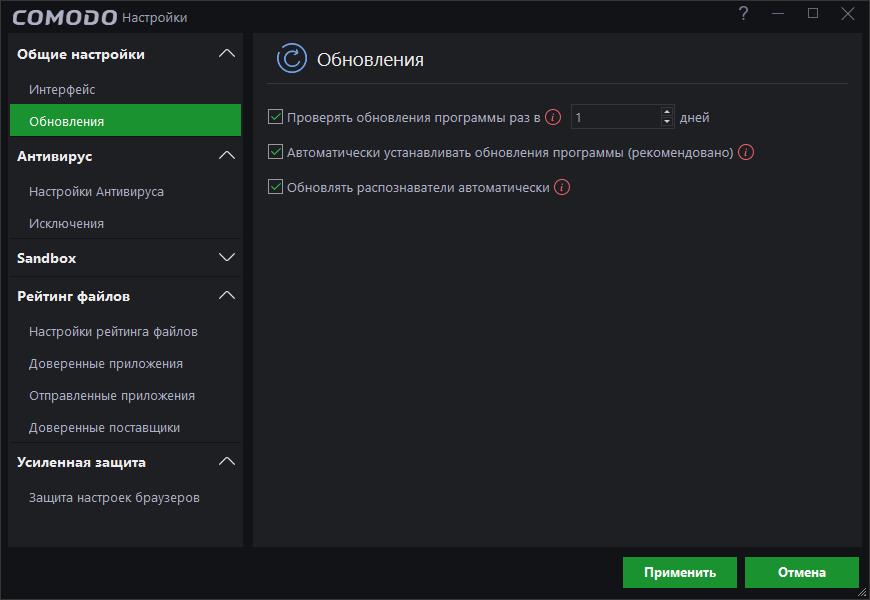Screen dimensions: 870x600
Task: Collapse the Рейтинг файлов section
Action: click(x=228, y=295)
